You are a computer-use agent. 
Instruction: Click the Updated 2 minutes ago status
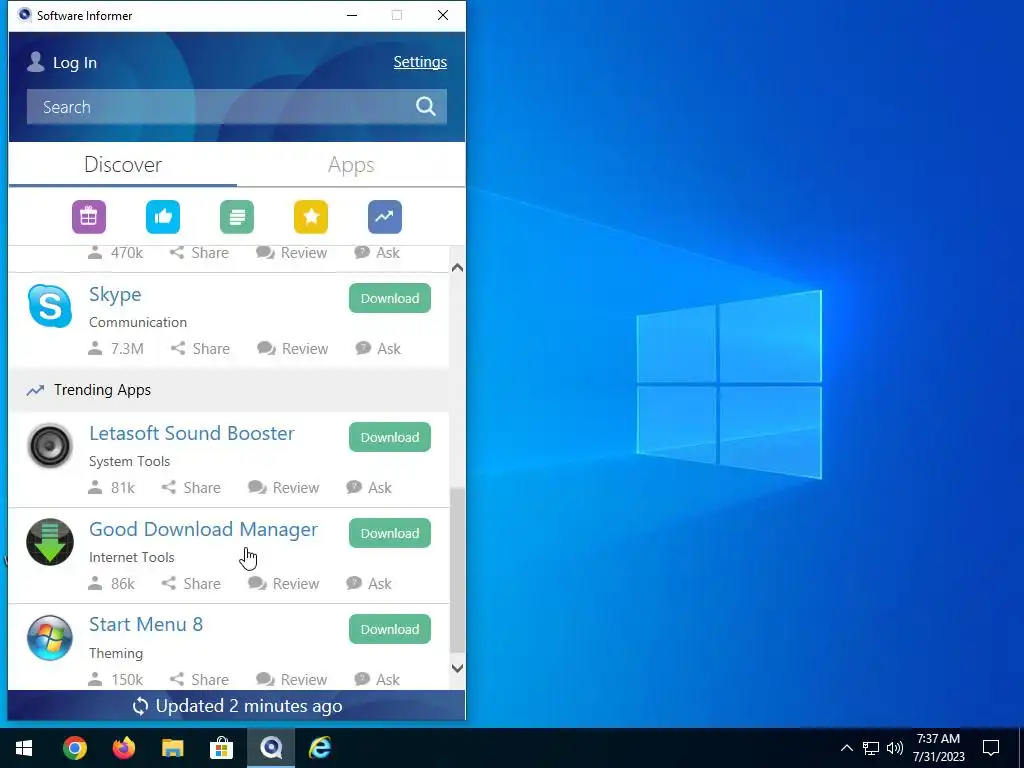click(x=237, y=706)
